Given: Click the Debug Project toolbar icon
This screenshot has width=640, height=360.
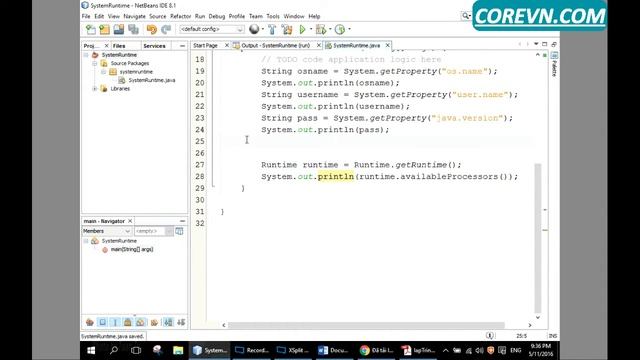Looking at the screenshot, I should click(321, 29).
